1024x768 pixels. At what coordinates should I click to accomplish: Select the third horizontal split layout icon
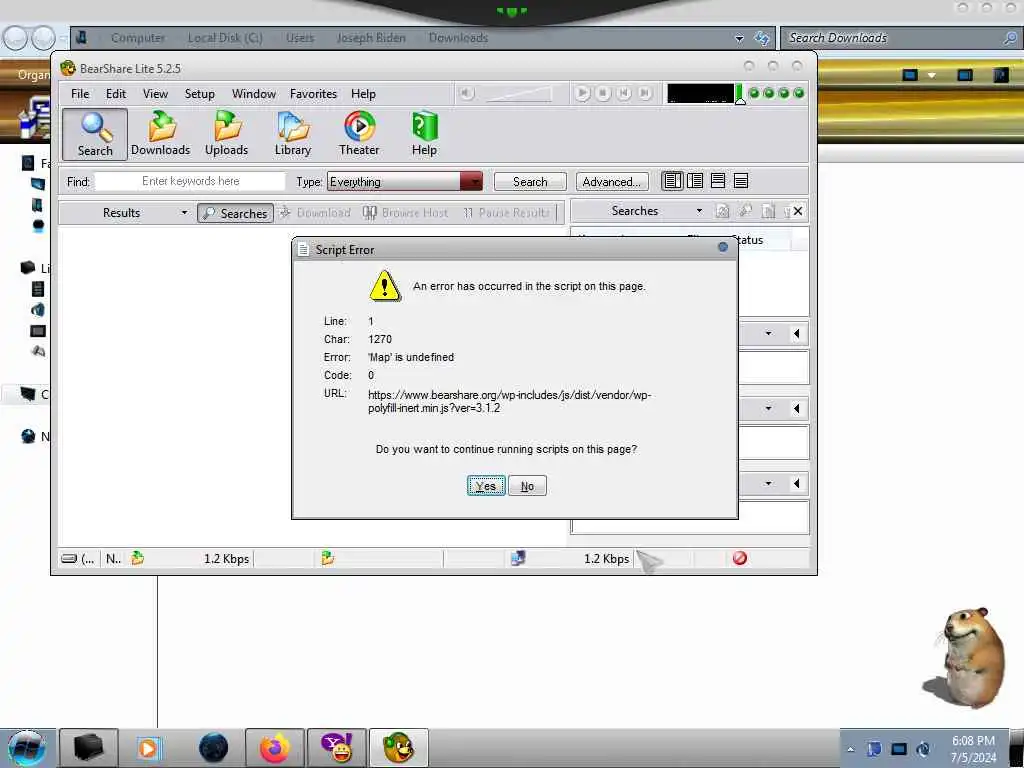(718, 181)
